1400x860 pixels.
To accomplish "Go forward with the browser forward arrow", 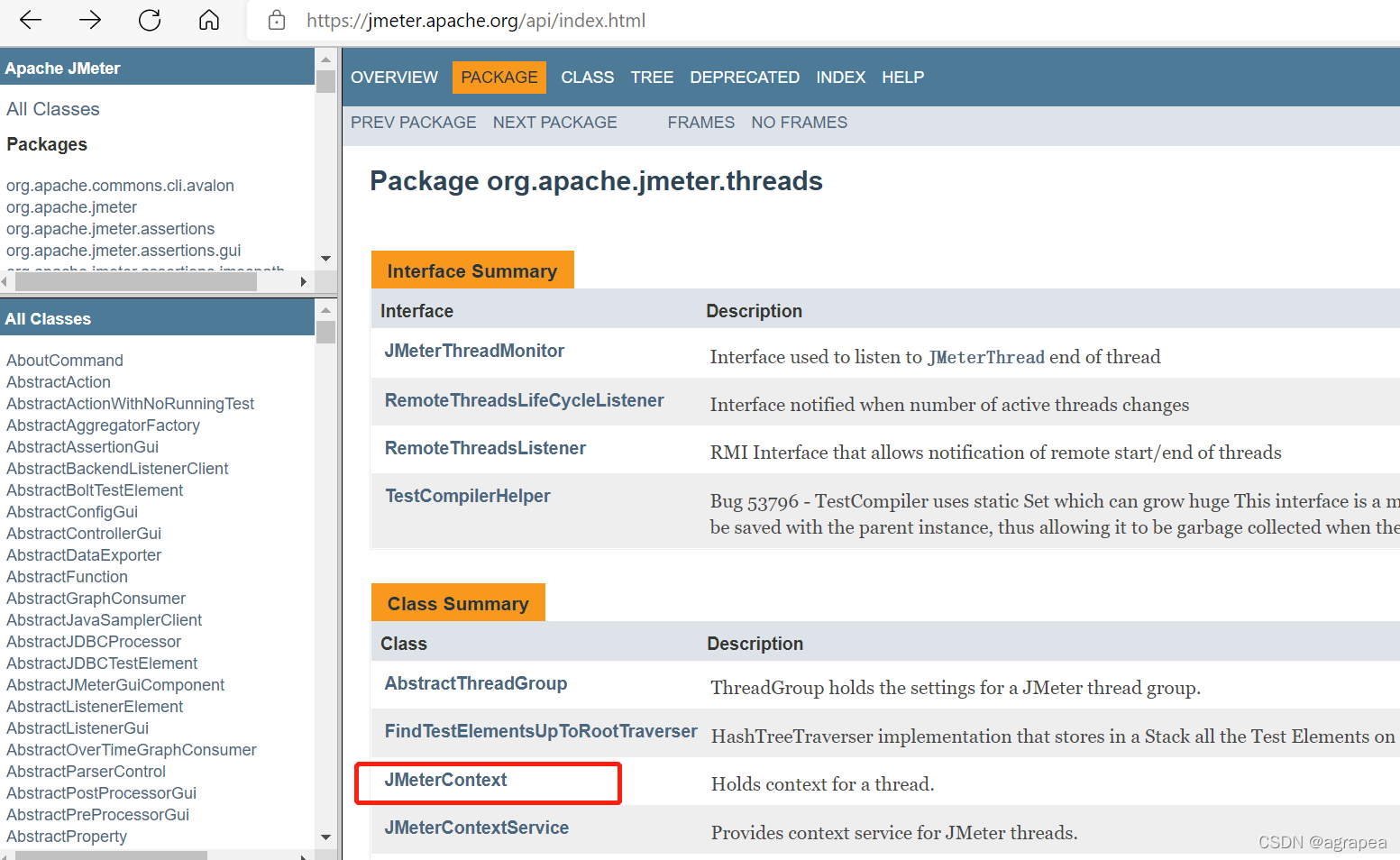I will [90, 20].
